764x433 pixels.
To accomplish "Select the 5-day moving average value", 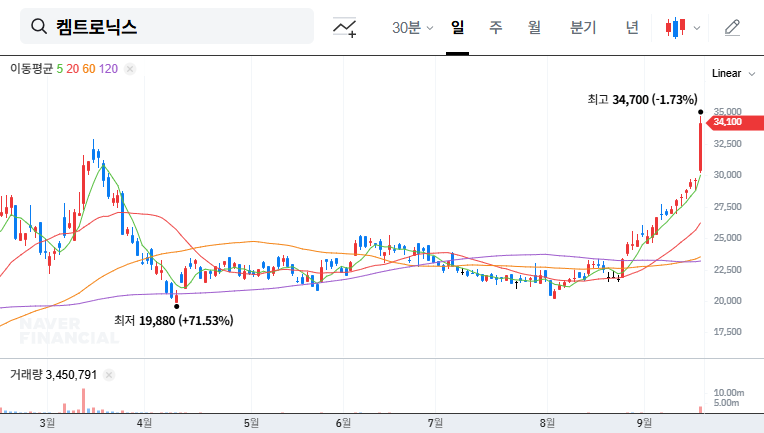I will coord(59,69).
